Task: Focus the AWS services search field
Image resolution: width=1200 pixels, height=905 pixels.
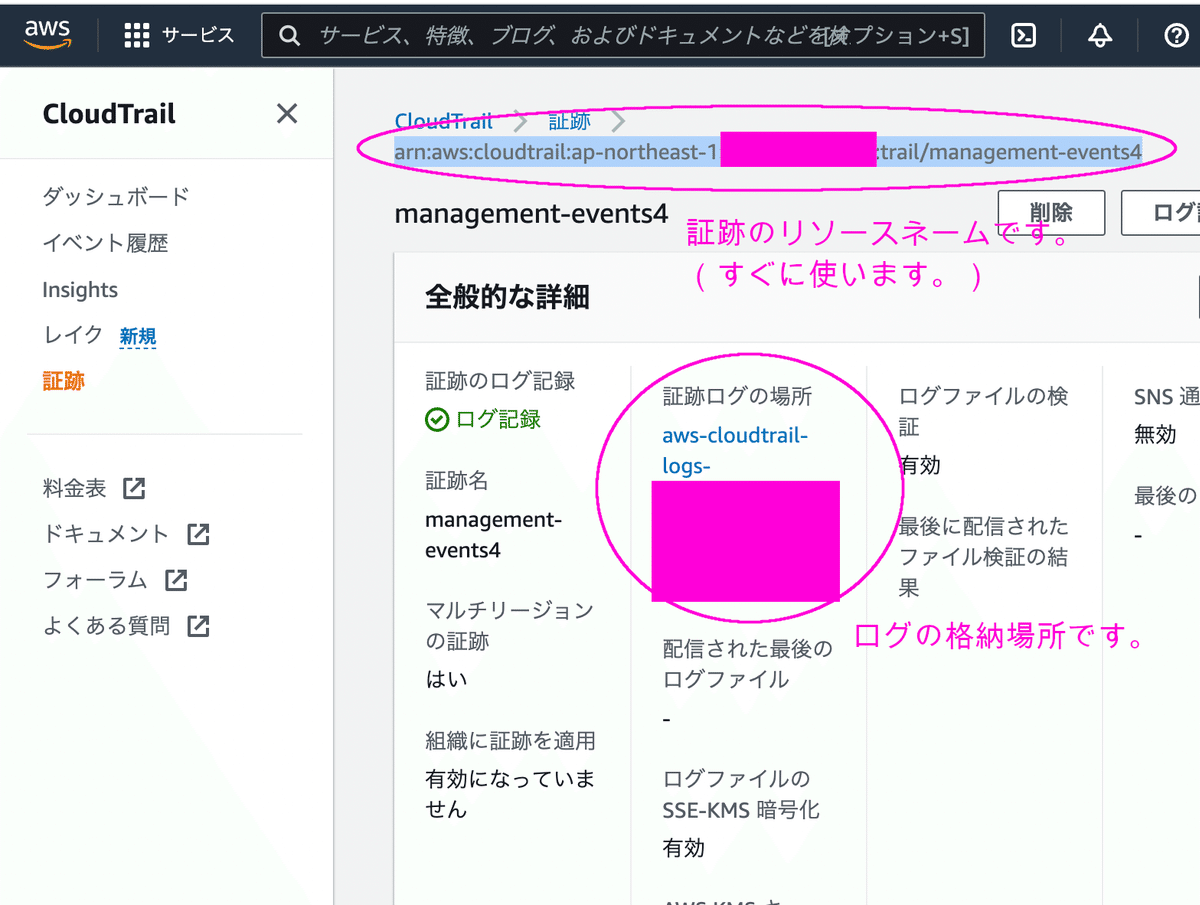Action: pos(622,36)
